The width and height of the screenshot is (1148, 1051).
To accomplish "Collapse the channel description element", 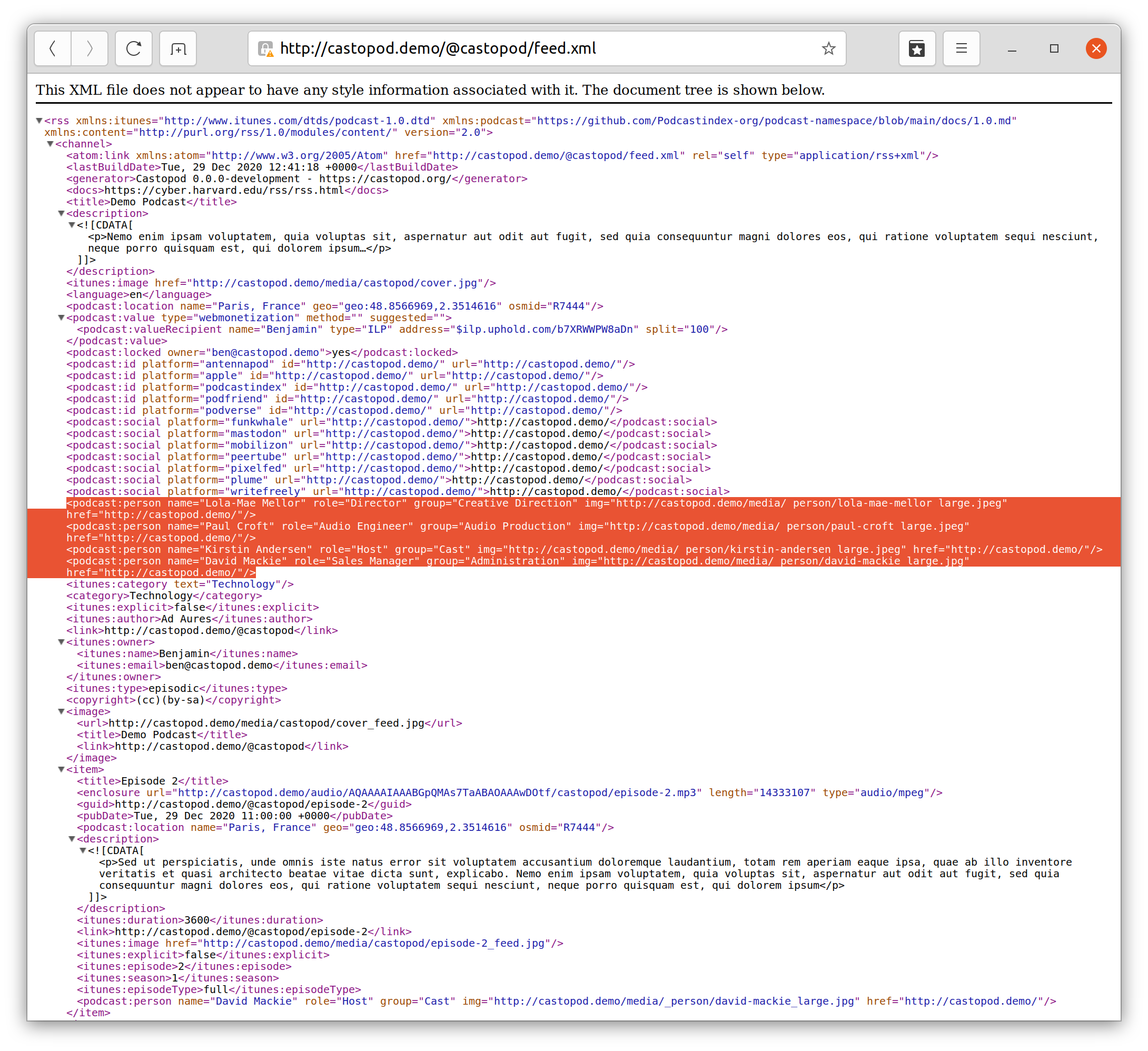I will tap(61, 213).
